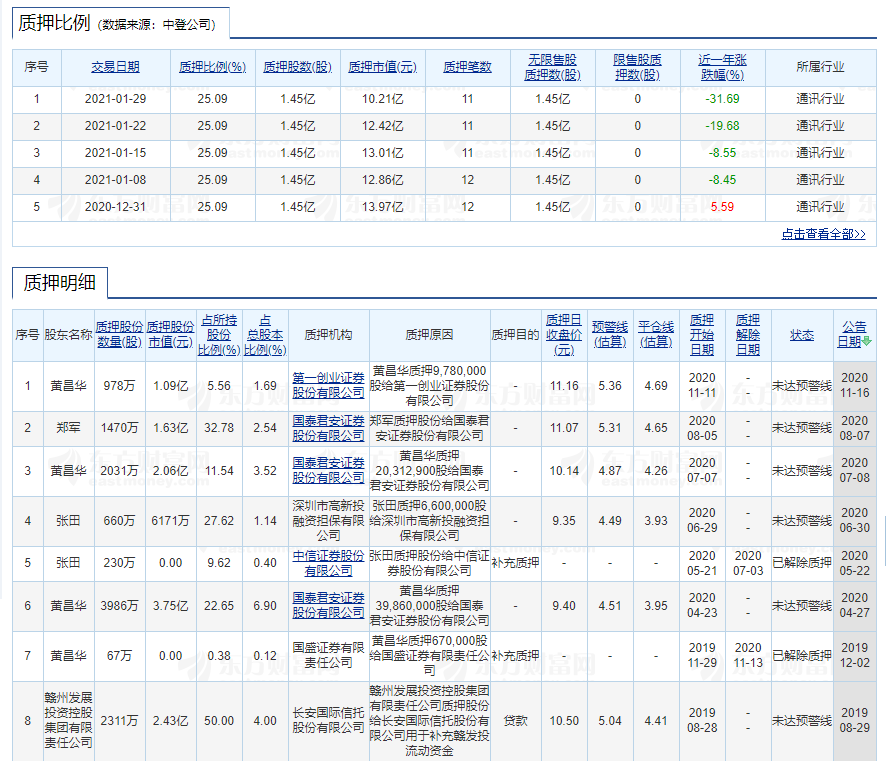Sort by 质押股份市值(元) header
The image size is (886, 761).
click(170, 334)
